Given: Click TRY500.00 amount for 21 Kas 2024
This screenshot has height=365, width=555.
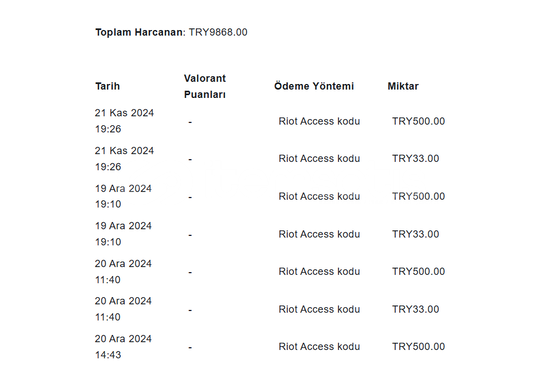Looking at the screenshot, I should click(418, 121).
